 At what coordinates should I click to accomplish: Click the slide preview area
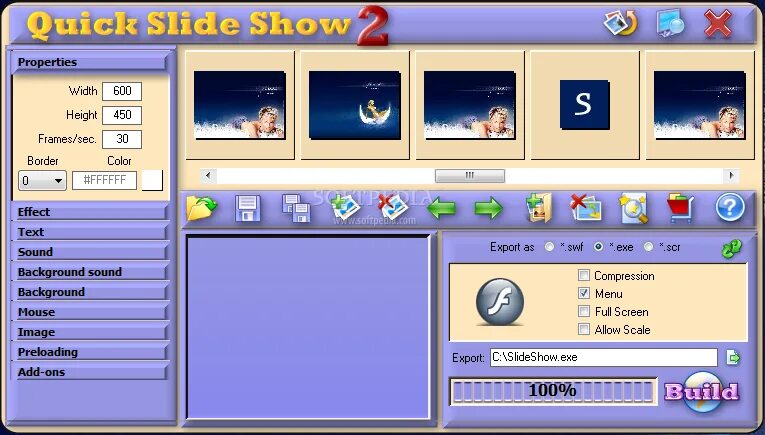[x=308, y=327]
